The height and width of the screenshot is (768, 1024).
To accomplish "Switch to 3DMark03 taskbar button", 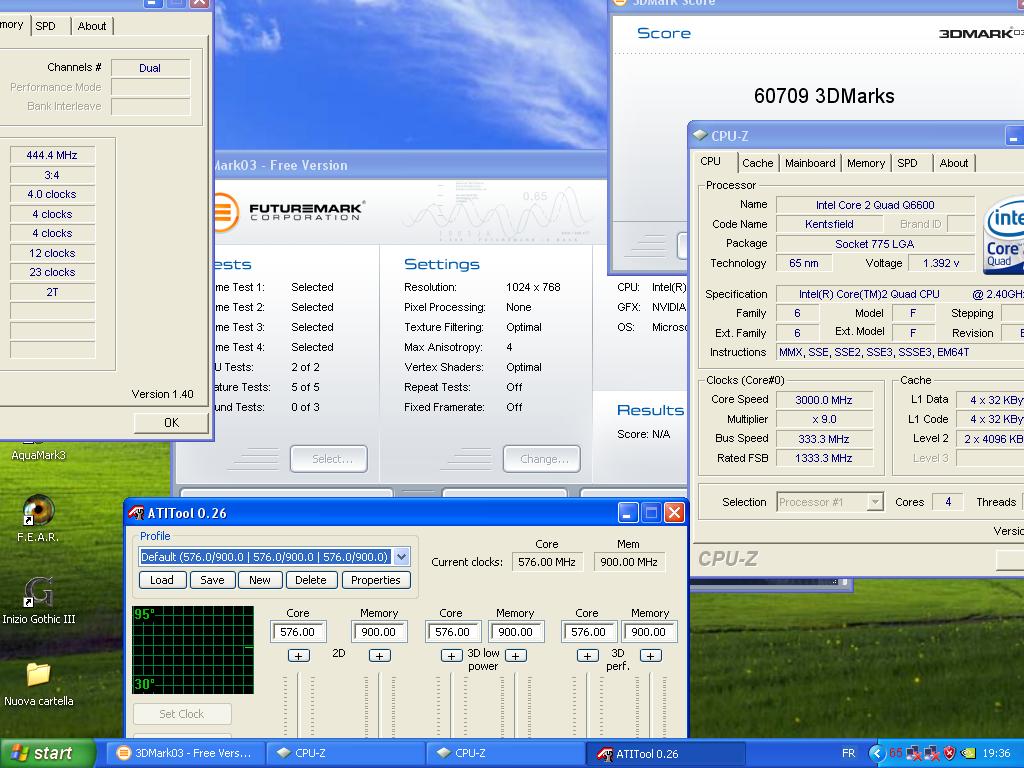I will click(185, 754).
